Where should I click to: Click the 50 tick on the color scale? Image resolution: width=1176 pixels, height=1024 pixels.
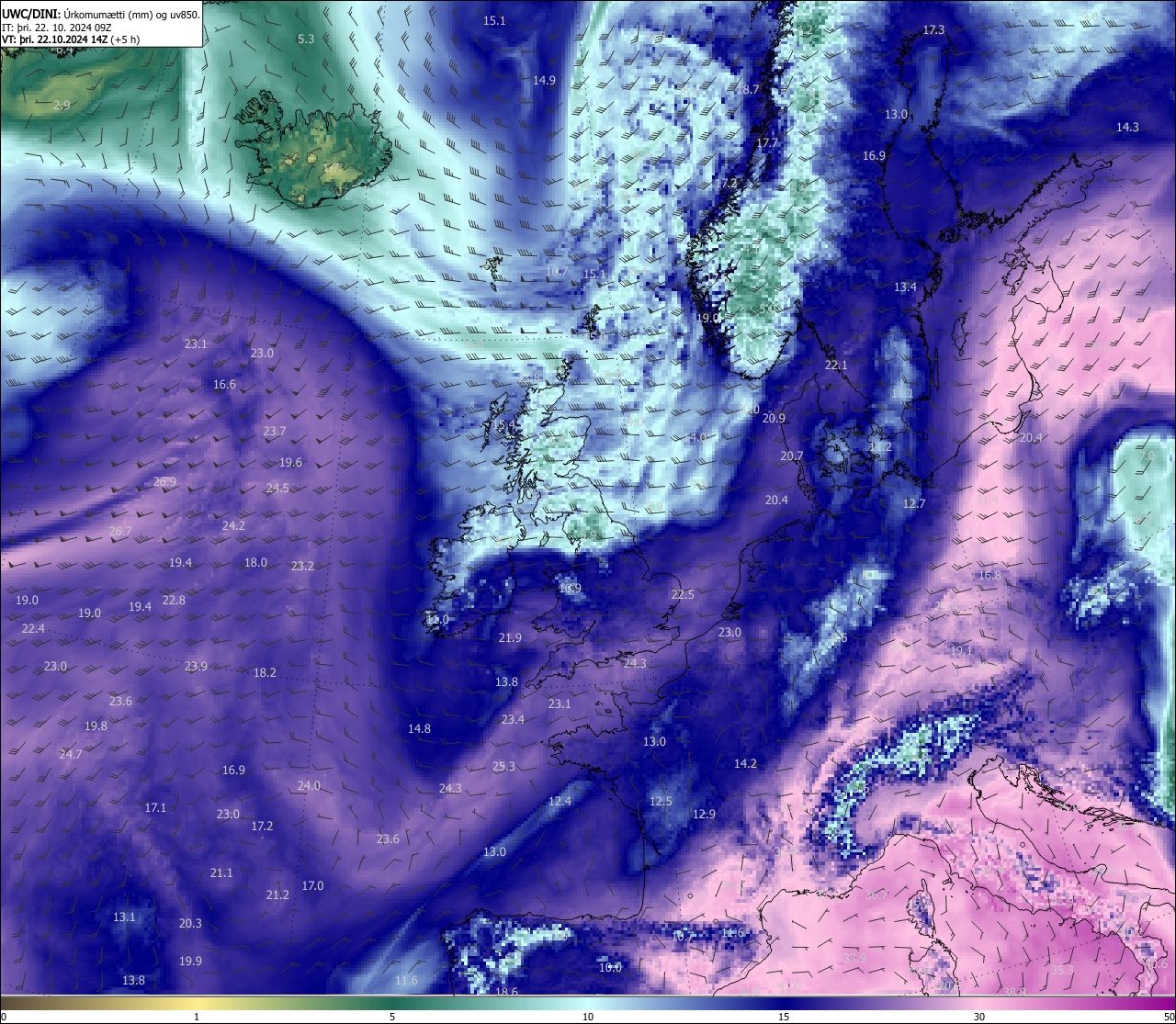pos(1169,1017)
